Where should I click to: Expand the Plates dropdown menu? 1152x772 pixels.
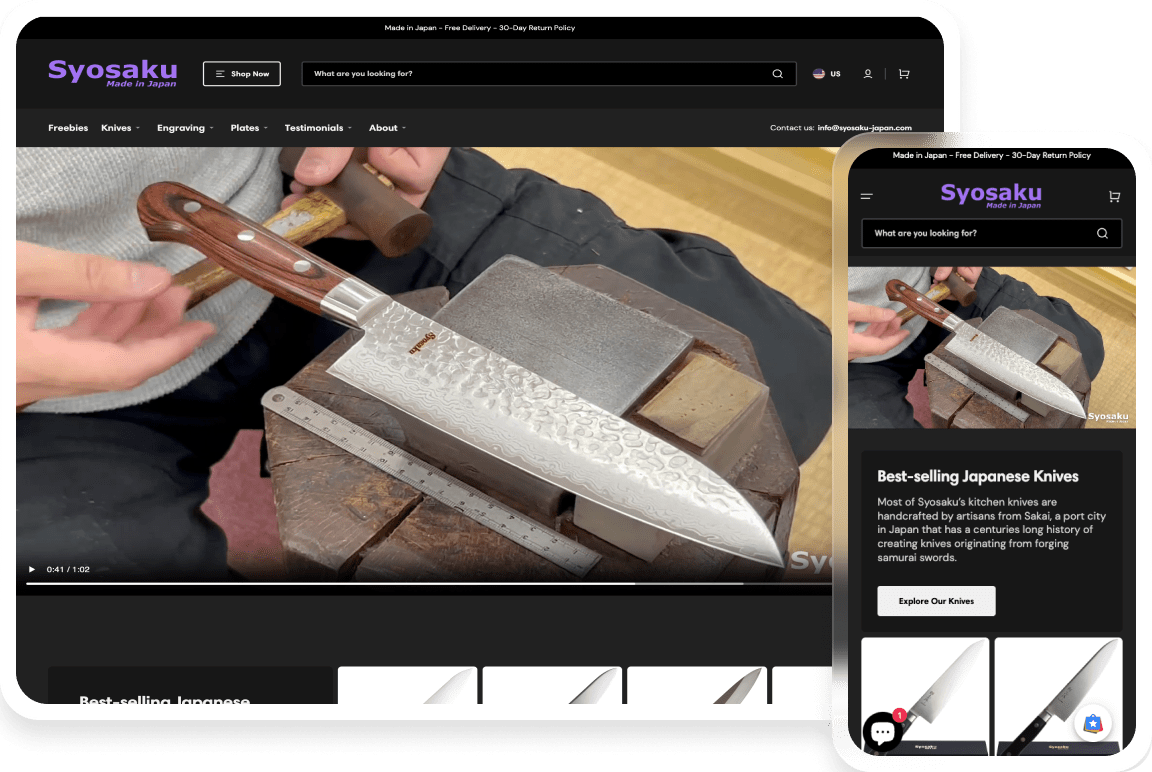249,128
